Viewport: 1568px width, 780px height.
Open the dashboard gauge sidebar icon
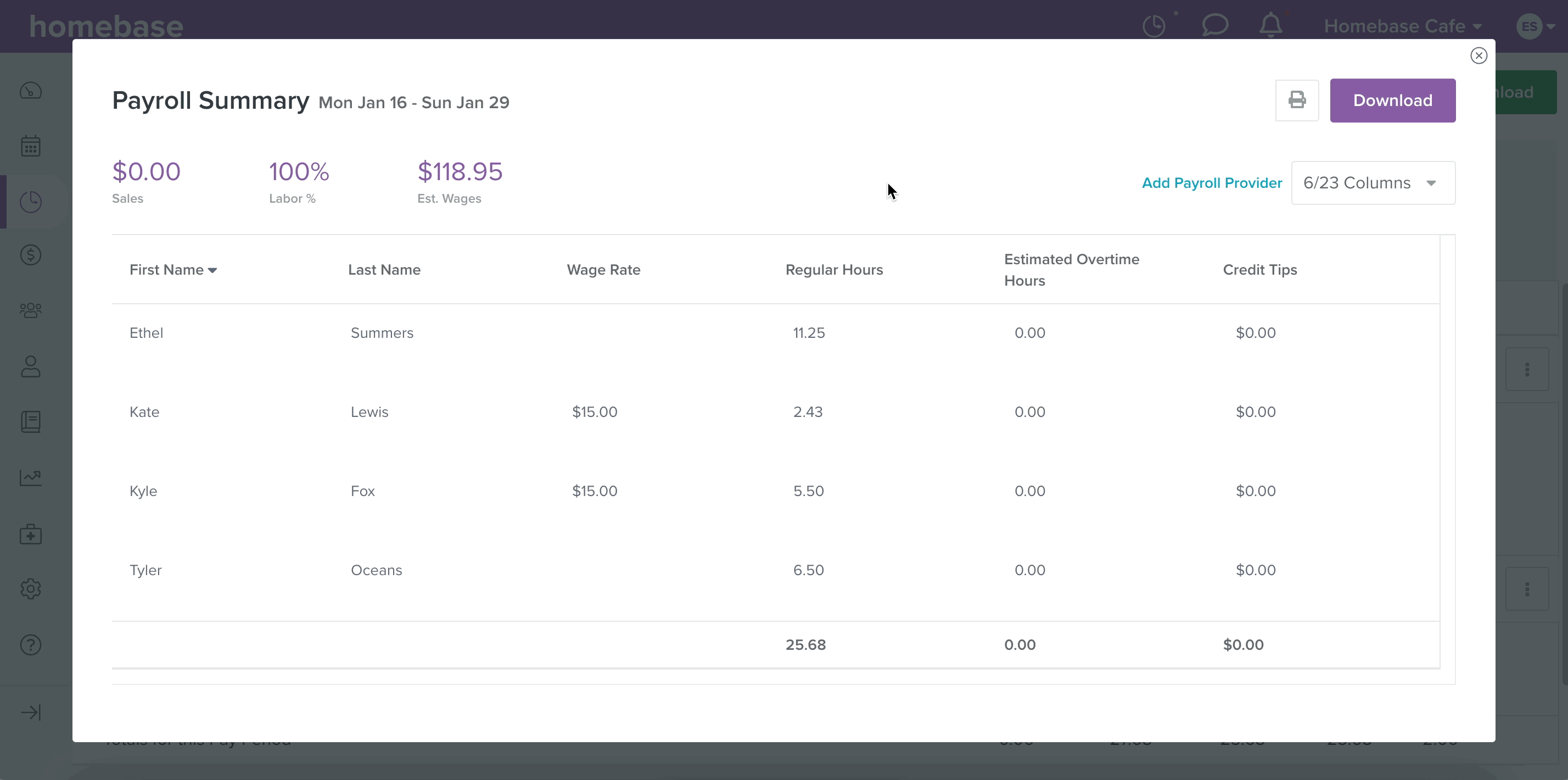click(x=30, y=91)
